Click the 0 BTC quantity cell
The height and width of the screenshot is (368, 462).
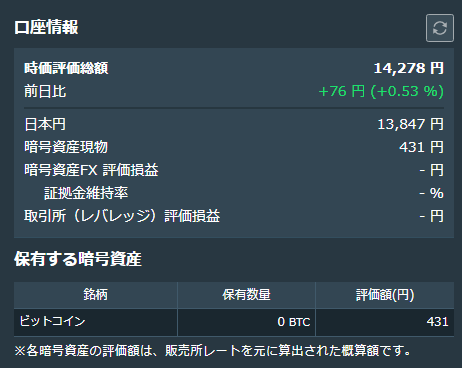(246, 322)
